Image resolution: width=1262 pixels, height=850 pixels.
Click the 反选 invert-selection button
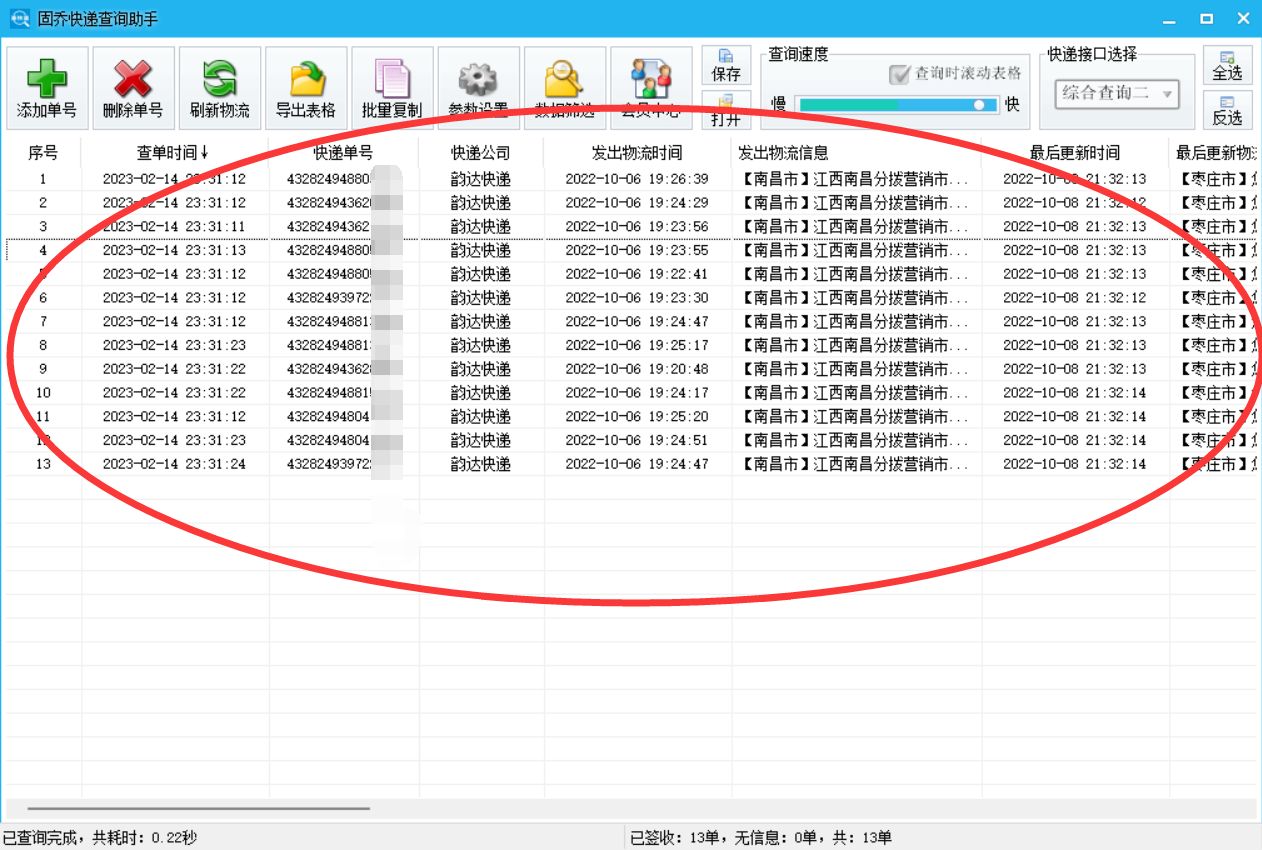tap(1227, 110)
